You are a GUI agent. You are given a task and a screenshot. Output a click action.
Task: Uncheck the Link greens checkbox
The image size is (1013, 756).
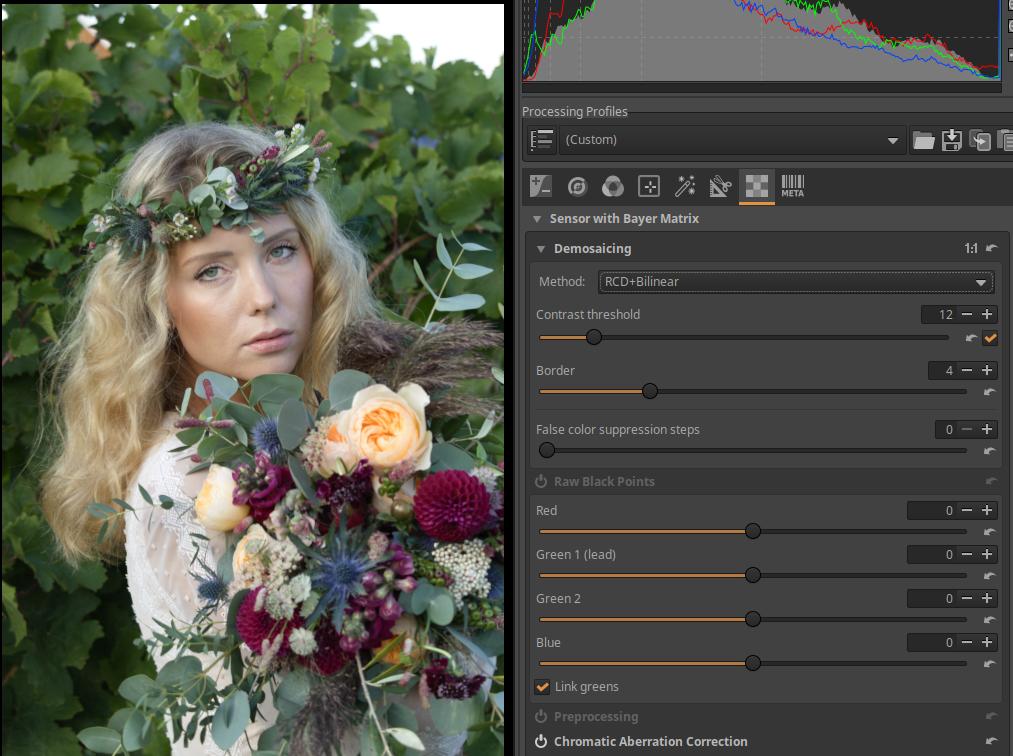[x=543, y=687]
